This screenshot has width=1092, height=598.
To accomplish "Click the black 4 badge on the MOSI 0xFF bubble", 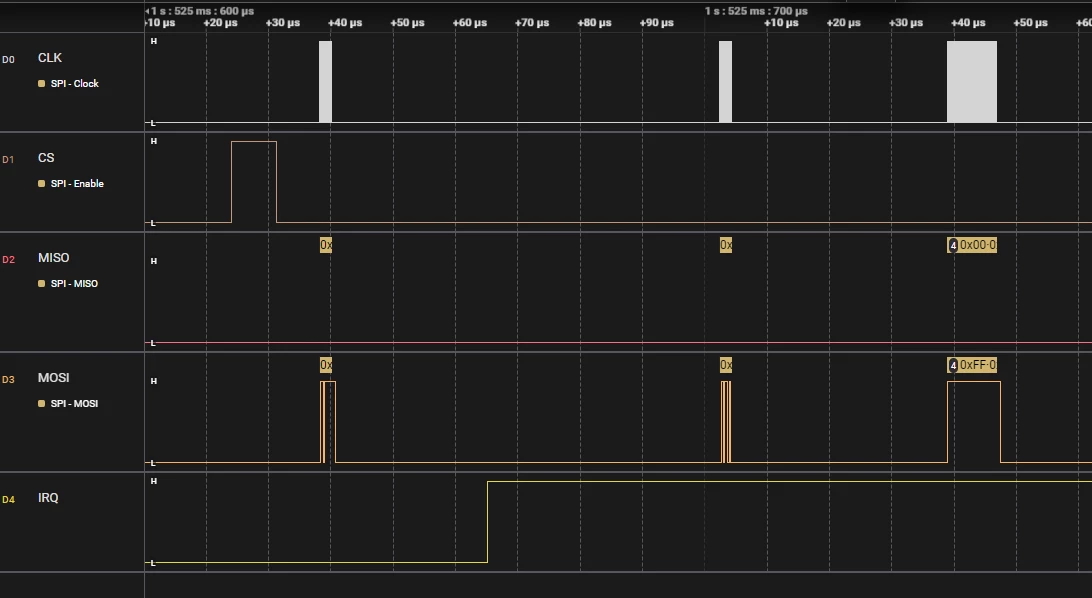I will 953,365.
